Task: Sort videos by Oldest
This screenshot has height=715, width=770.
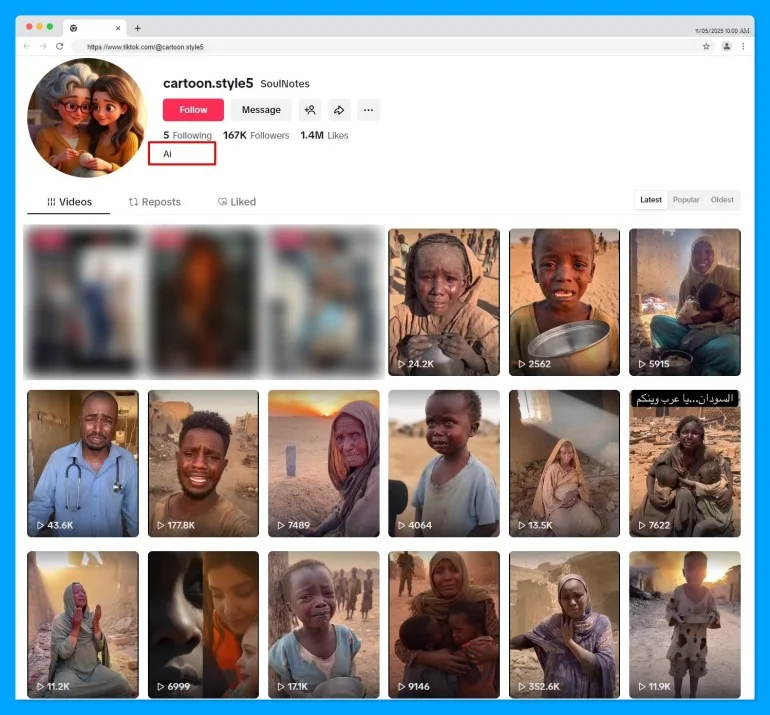Action: click(x=722, y=200)
